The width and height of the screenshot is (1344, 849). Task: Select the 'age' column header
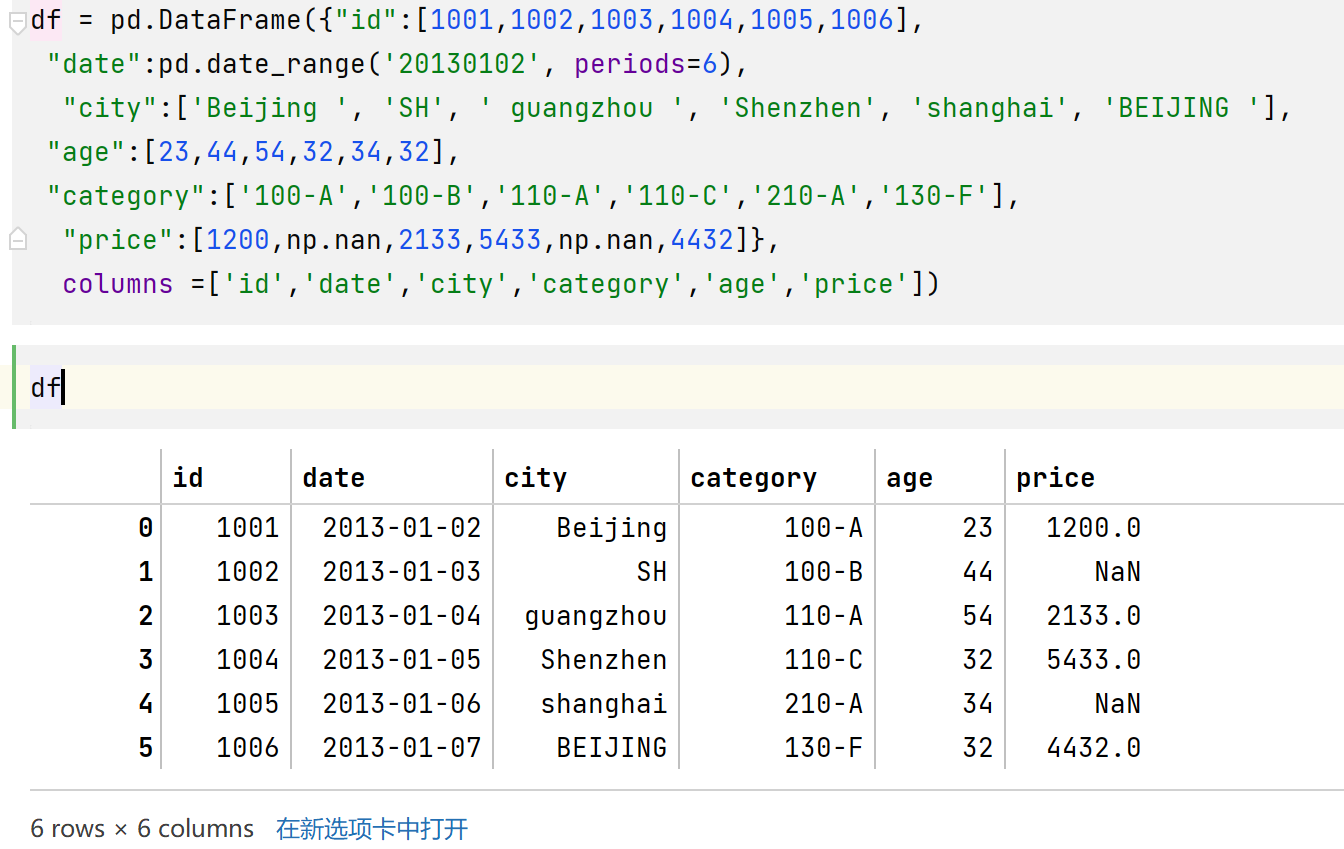click(909, 478)
